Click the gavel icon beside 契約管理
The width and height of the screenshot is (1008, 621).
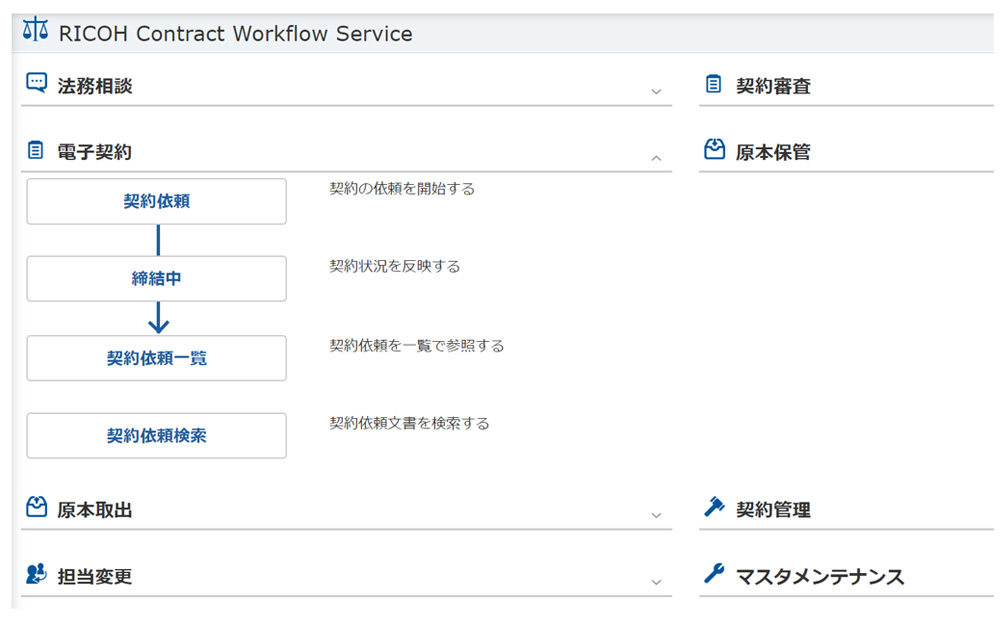pyautogui.click(x=713, y=508)
